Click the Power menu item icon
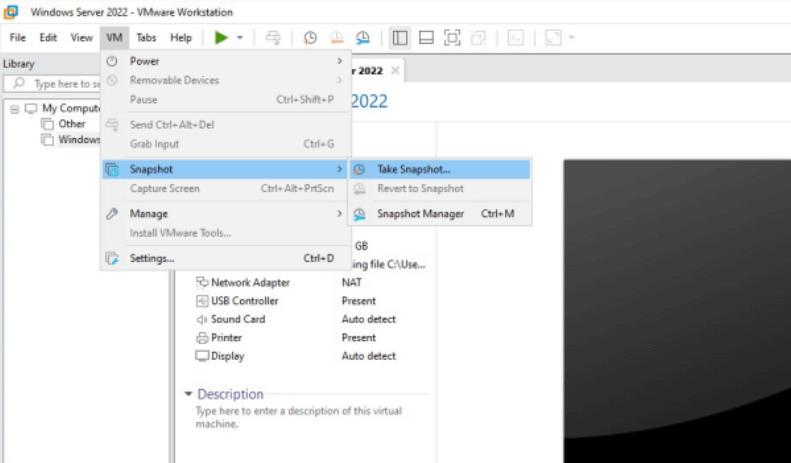This screenshot has width=791, height=463. coord(112,61)
